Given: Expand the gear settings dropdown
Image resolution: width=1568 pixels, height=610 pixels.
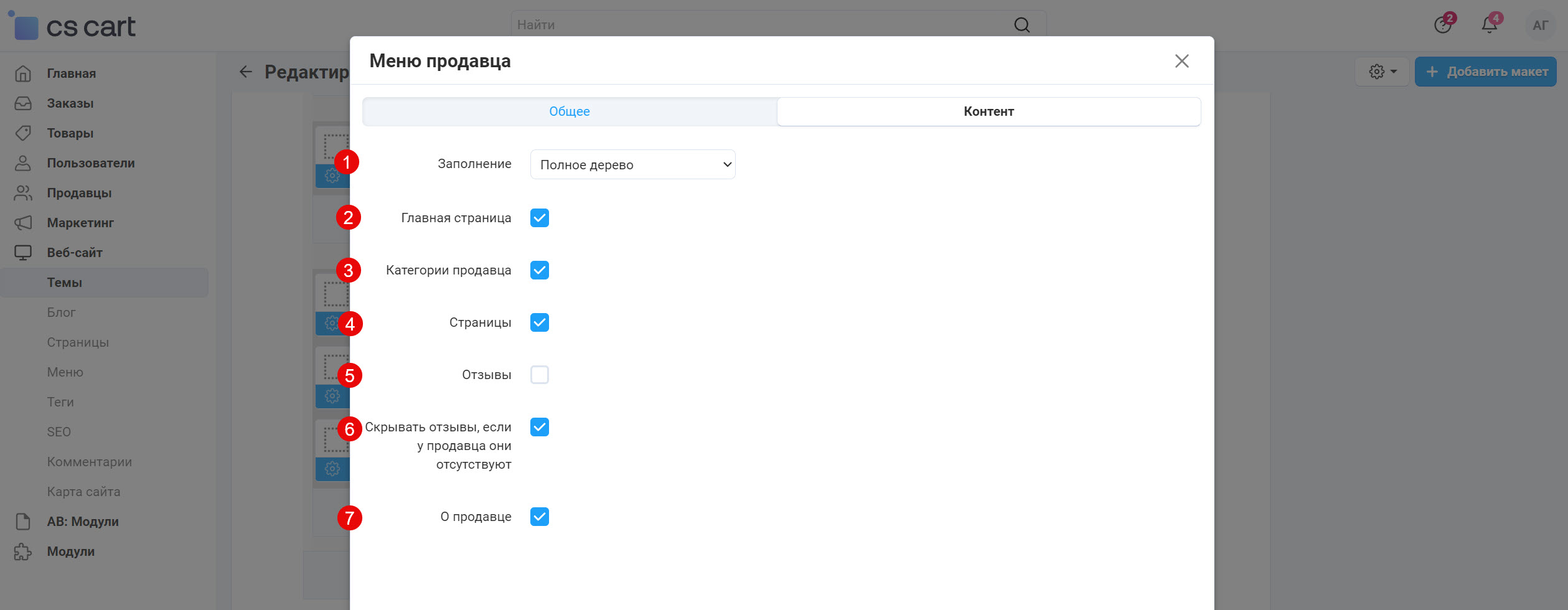Looking at the screenshot, I should tap(1382, 72).
